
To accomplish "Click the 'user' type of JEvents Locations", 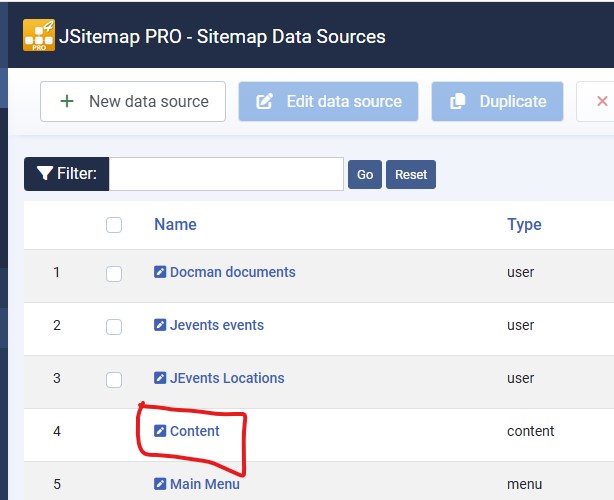I will (x=520, y=378).
